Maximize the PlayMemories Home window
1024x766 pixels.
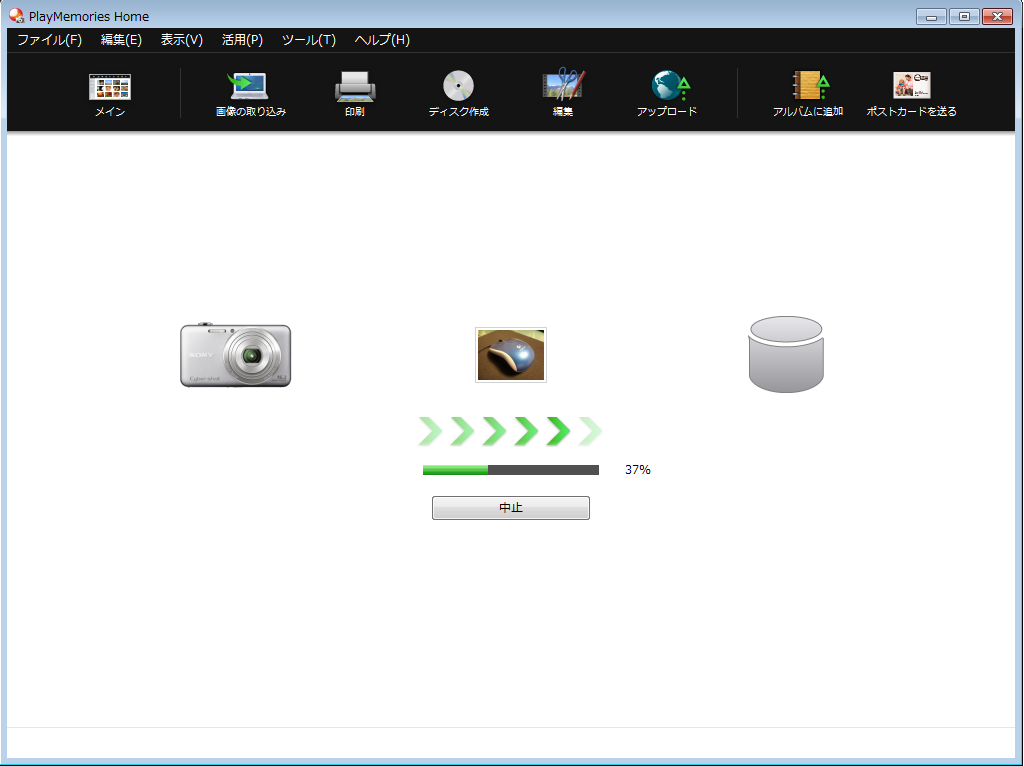click(964, 16)
